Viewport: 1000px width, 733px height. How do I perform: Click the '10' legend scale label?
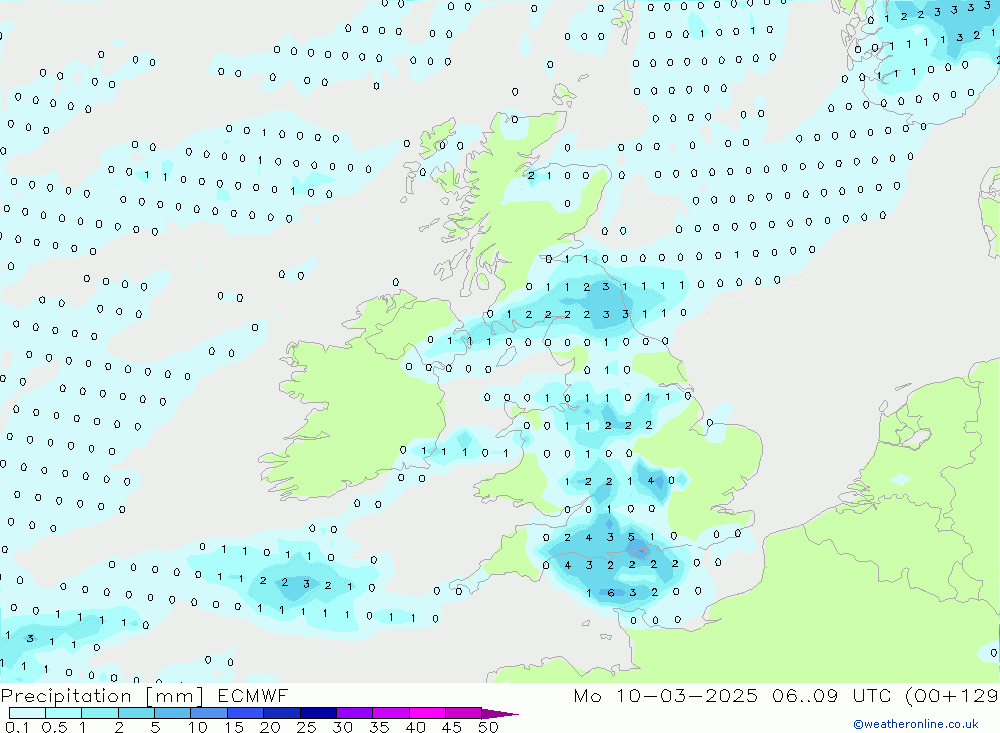point(198,727)
